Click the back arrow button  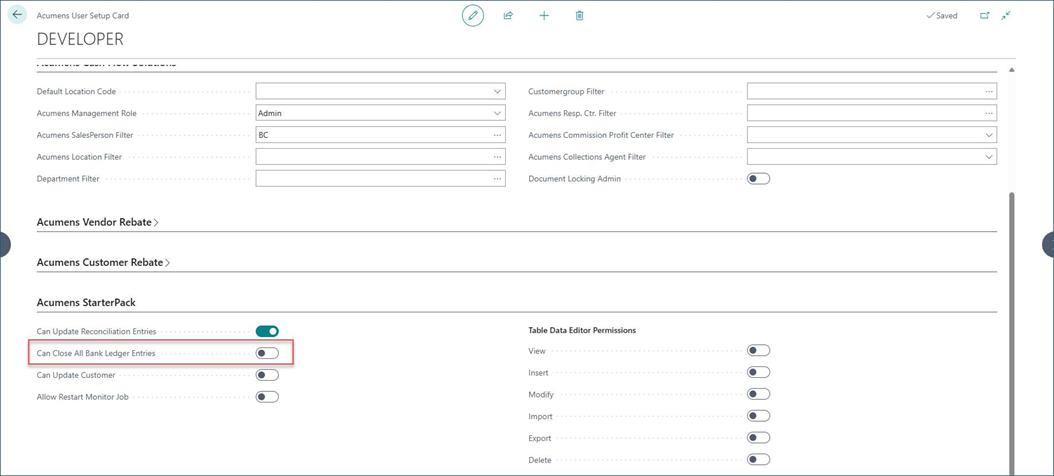click(x=17, y=14)
